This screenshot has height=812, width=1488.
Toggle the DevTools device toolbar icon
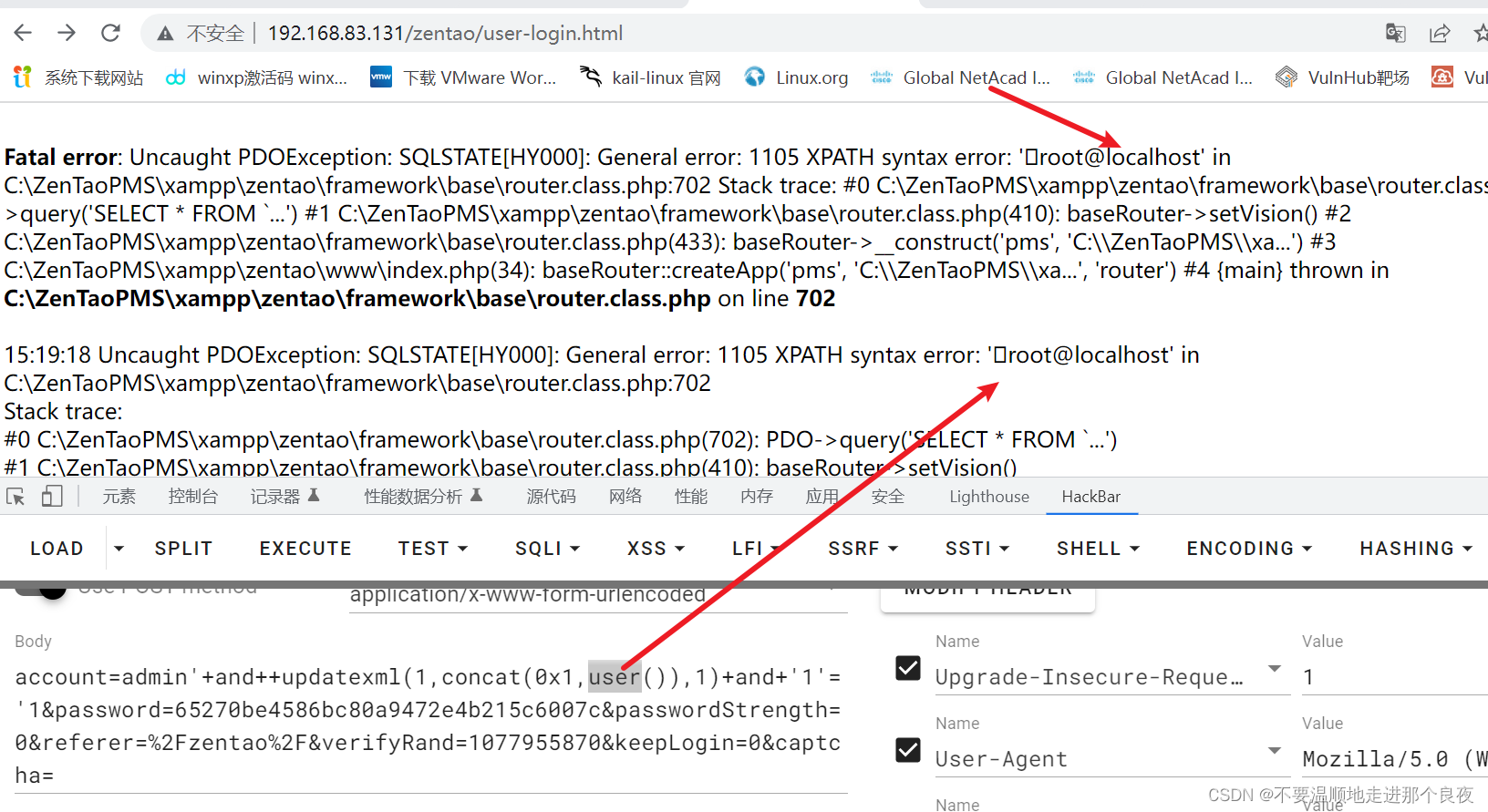point(52,497)
